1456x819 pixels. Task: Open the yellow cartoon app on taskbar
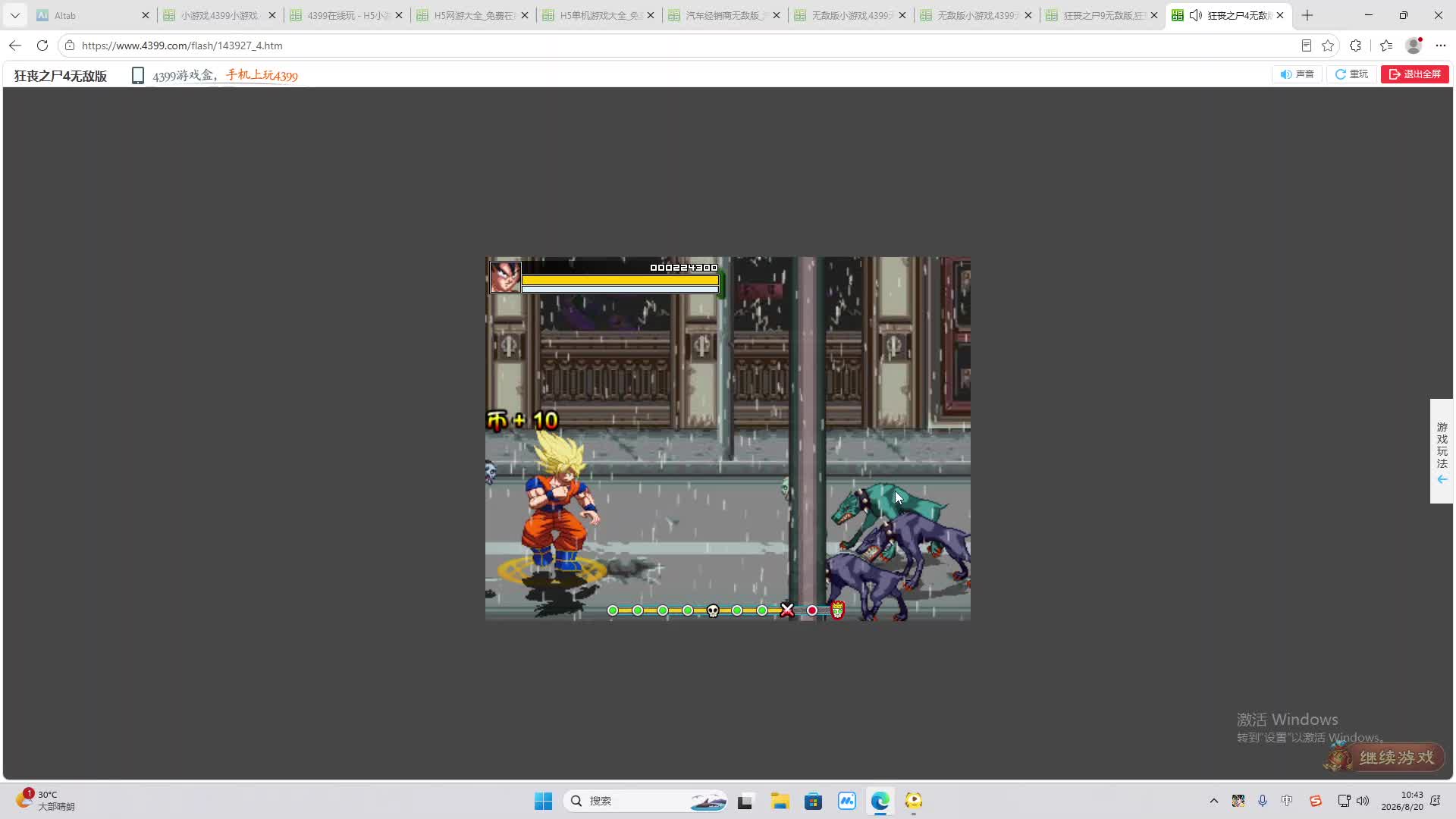(x=914, y=801)
